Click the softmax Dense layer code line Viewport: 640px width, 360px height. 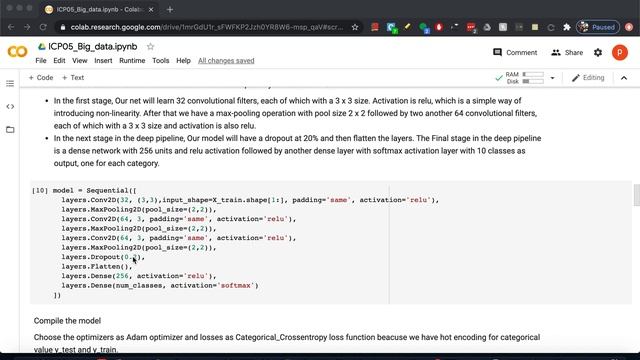160,286
